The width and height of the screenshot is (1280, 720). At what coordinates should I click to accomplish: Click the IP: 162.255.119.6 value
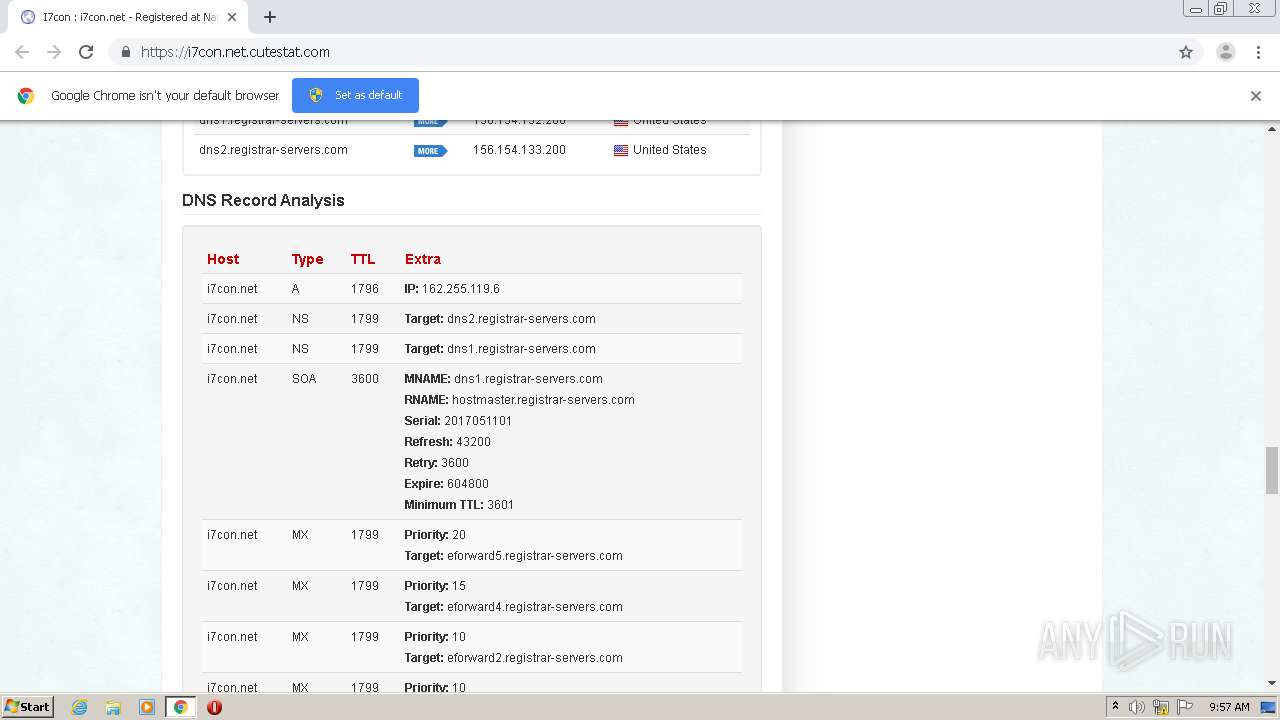pos(451,289)
